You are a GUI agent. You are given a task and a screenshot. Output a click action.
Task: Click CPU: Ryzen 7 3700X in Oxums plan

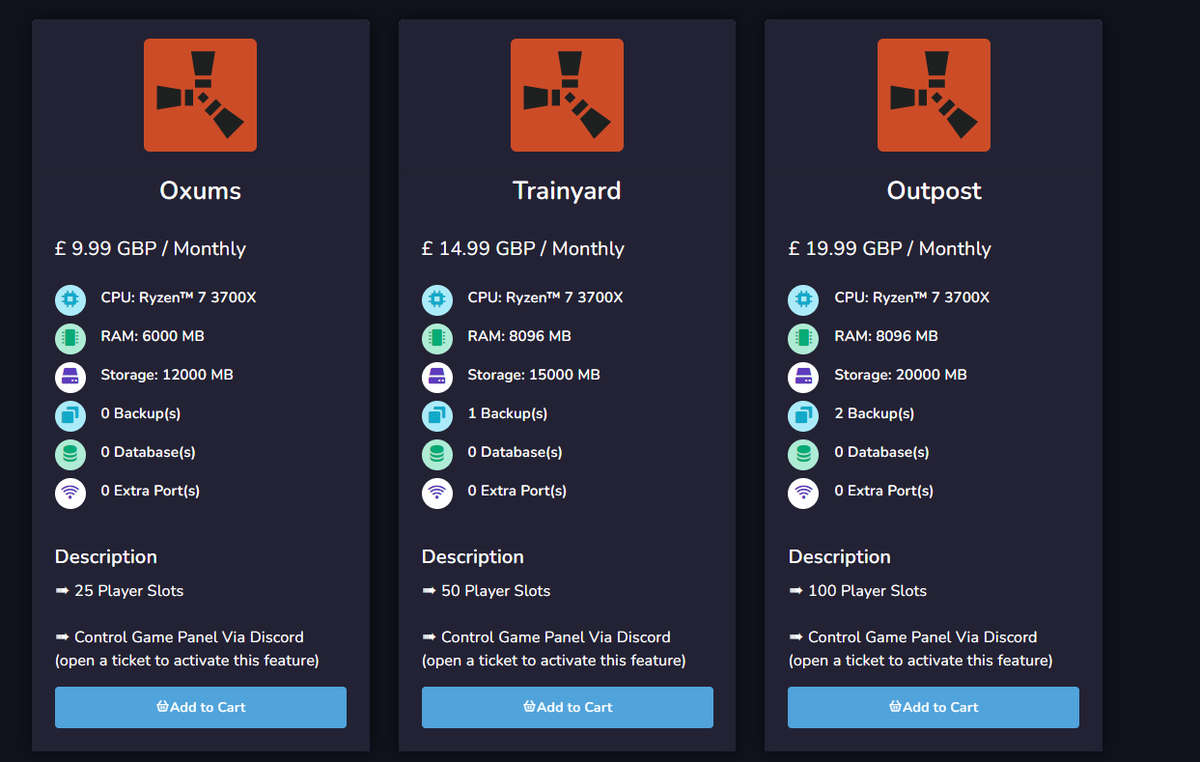tap(179, 297)
